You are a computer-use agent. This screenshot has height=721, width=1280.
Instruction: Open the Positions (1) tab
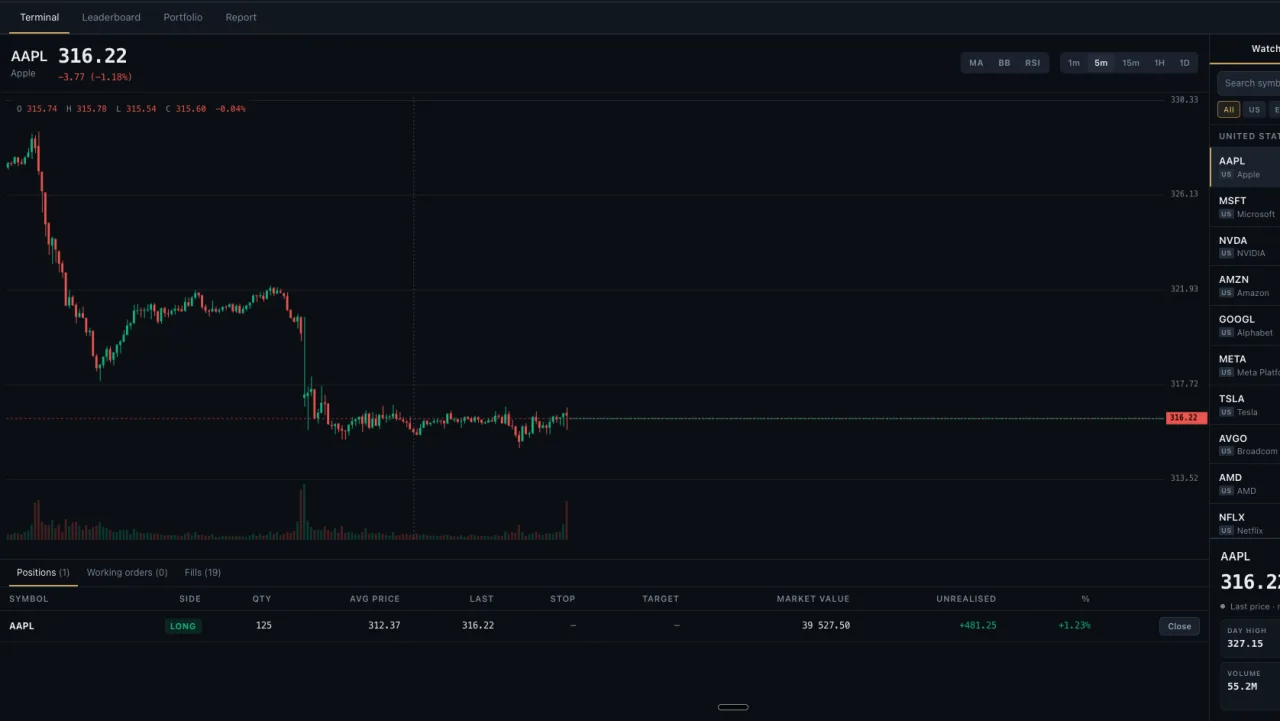(x=43, y=573)
